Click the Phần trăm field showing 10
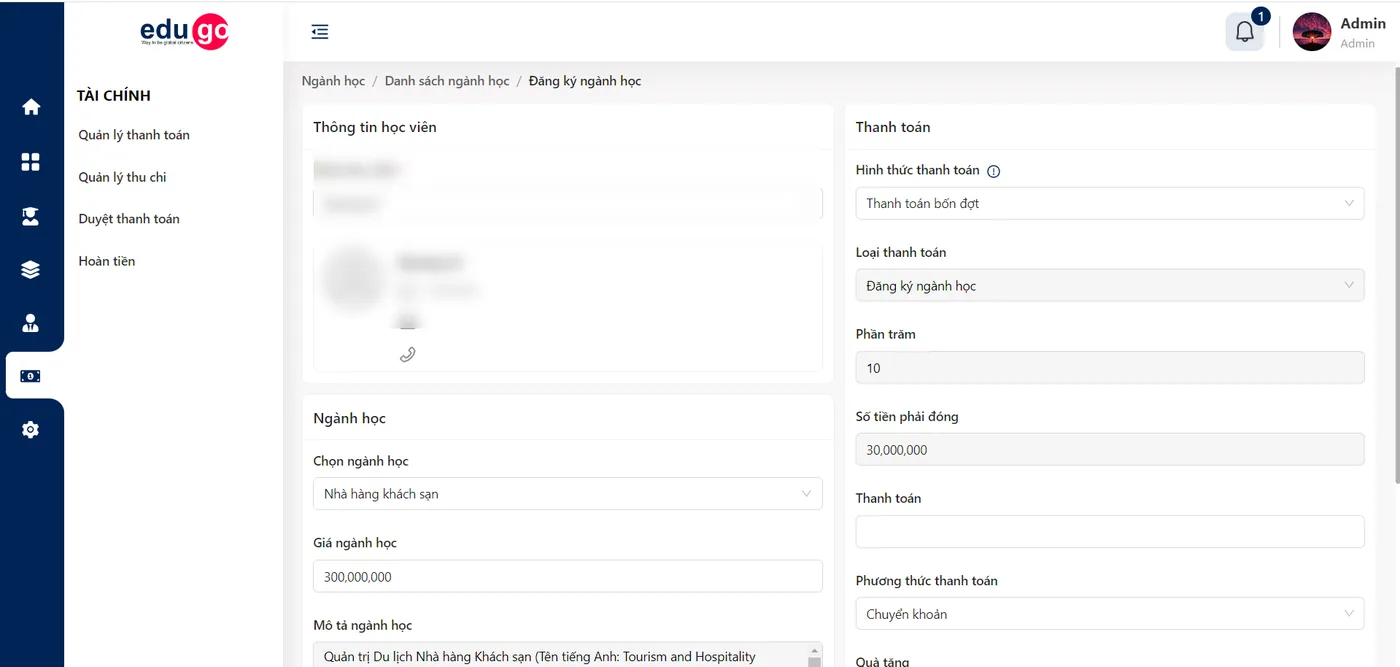1400x667 pixels. click(x=1110, y=368)
